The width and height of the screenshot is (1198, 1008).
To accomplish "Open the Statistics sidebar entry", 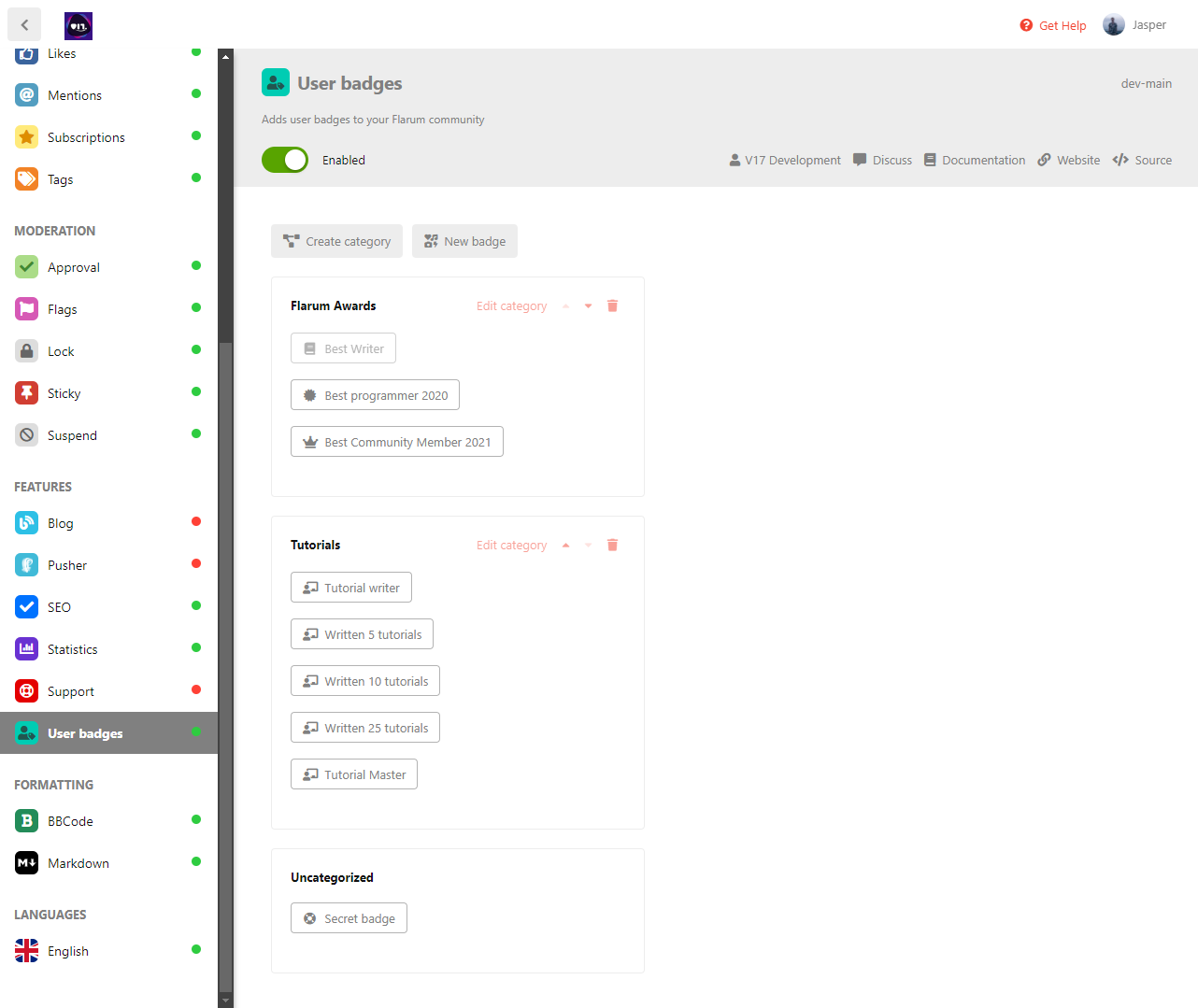I will (108, 649).
